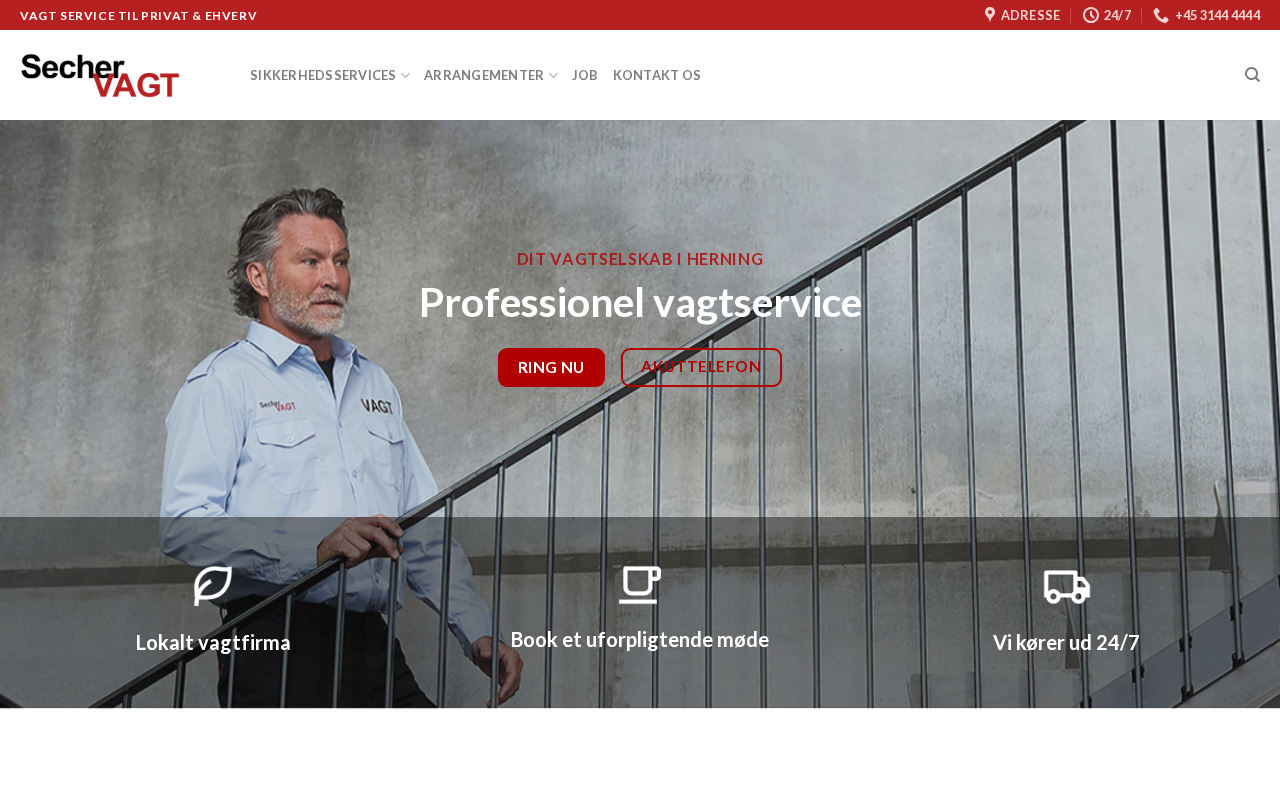Image resolution: width=1280 pixels, height=800 pixels.
Task: Click the Akuttelefon outlined button
Action: click(701, 367)
